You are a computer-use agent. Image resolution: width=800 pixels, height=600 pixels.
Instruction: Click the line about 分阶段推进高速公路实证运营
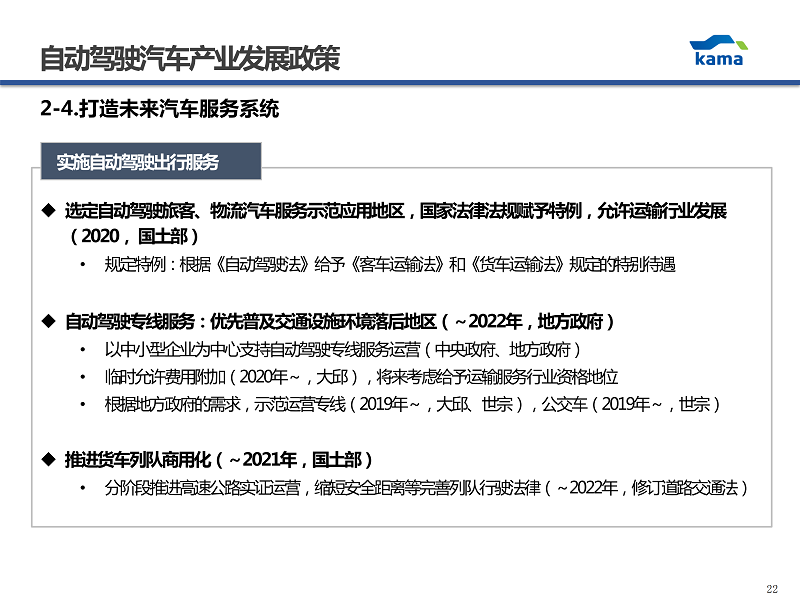tap(425, 488)
